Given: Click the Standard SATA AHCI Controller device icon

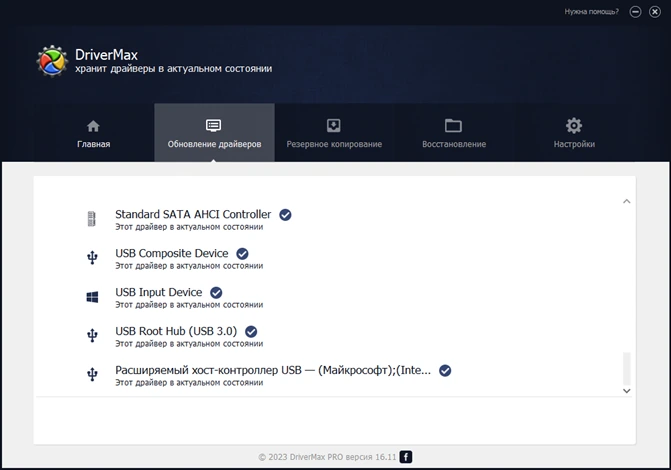Looking at the screenshot, I should [92, 219].
